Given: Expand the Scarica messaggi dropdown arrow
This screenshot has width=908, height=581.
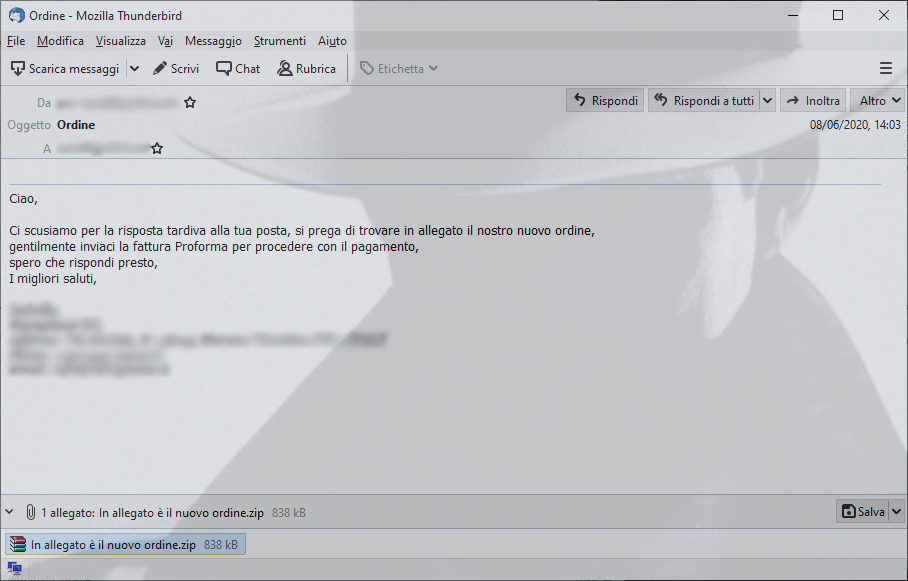Looking at the screenshot, I should (x=134, y=68).
